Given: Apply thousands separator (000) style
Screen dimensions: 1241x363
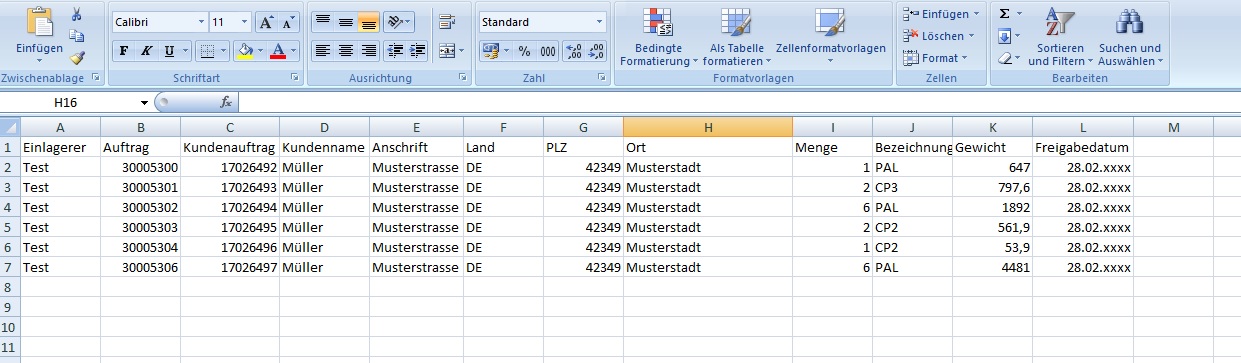Looking at the screenshot, I should (x=548, y=50).
